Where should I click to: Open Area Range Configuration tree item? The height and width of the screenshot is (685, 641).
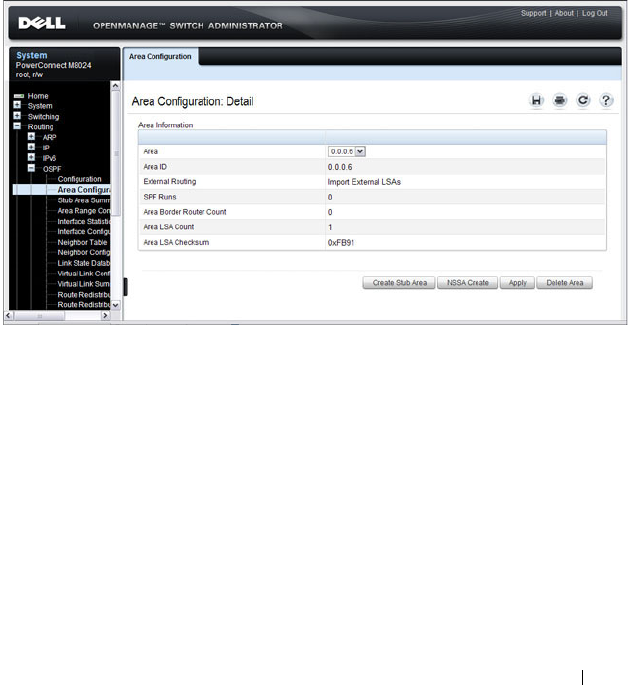83,211
